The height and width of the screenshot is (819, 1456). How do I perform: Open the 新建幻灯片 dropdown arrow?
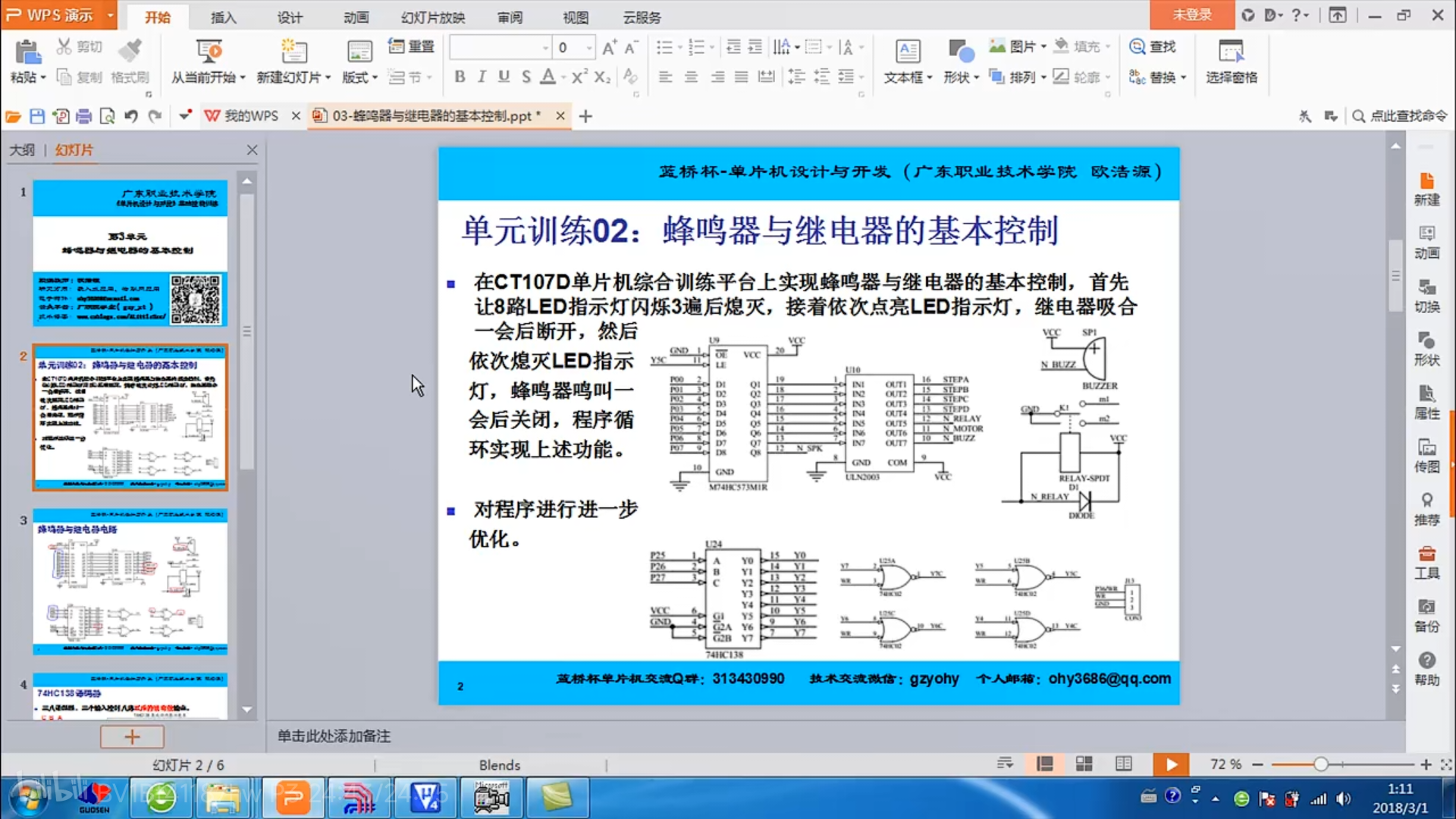coord(328,77)
